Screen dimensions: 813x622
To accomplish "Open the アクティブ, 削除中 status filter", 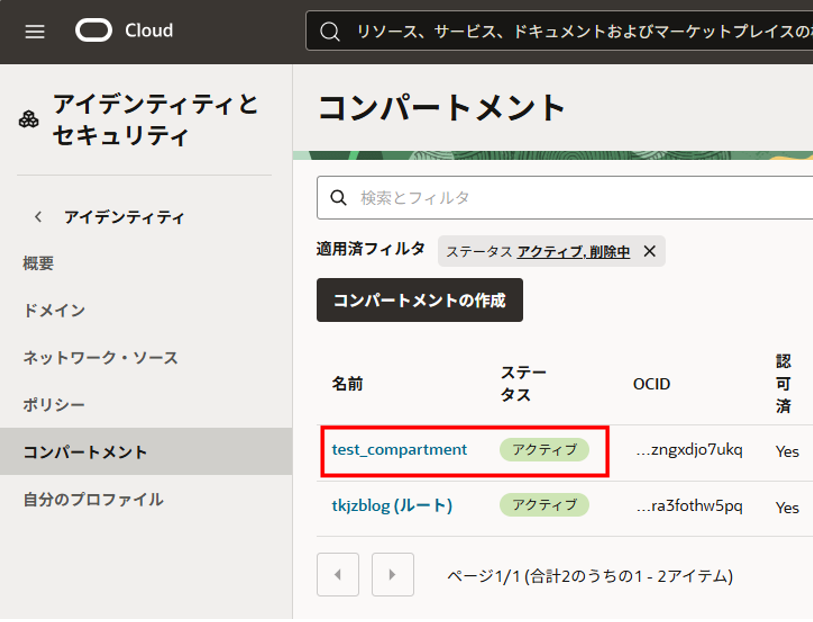I will (573, 251).
